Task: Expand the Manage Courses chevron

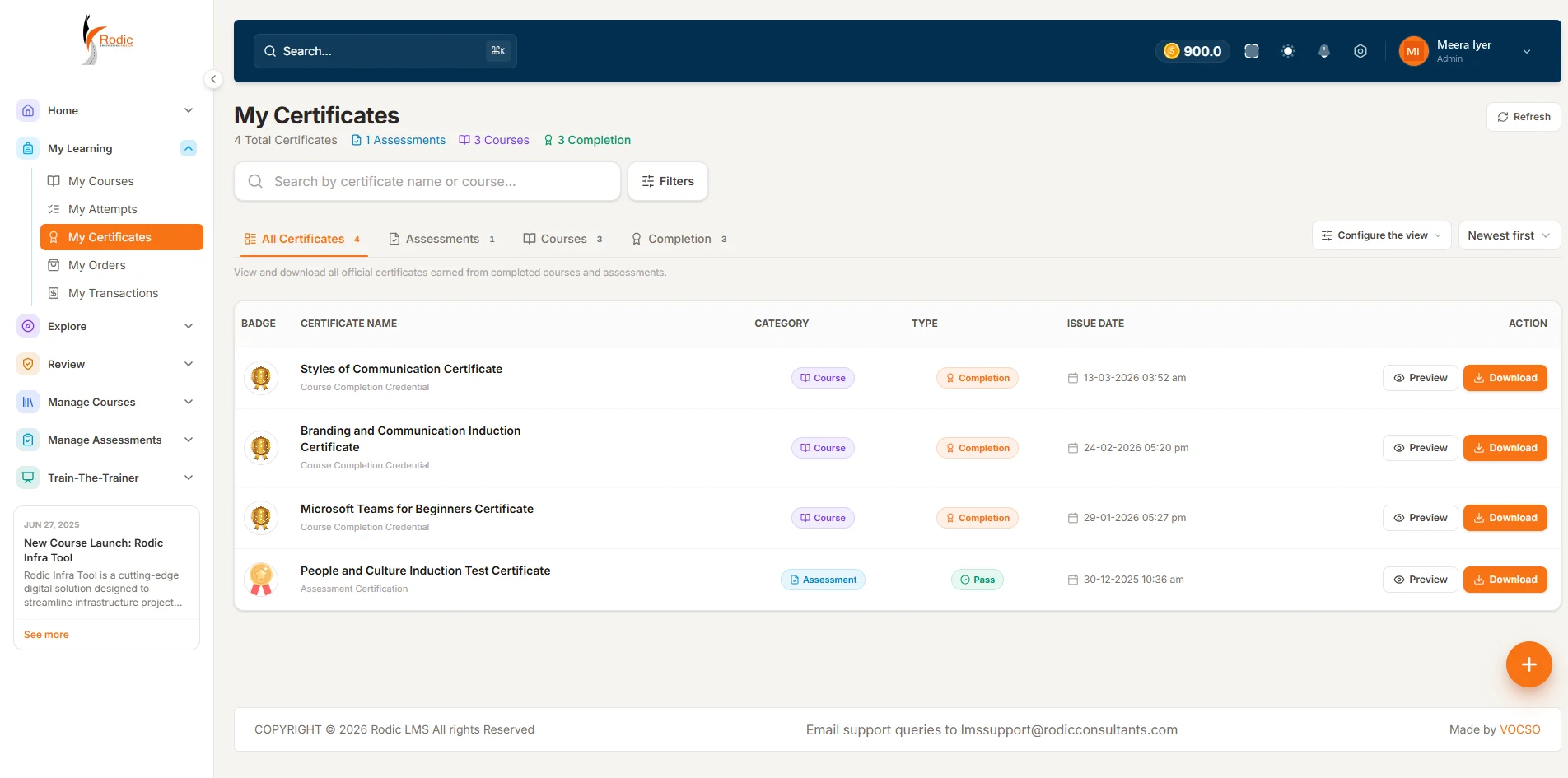Action: tap(189, 402)
